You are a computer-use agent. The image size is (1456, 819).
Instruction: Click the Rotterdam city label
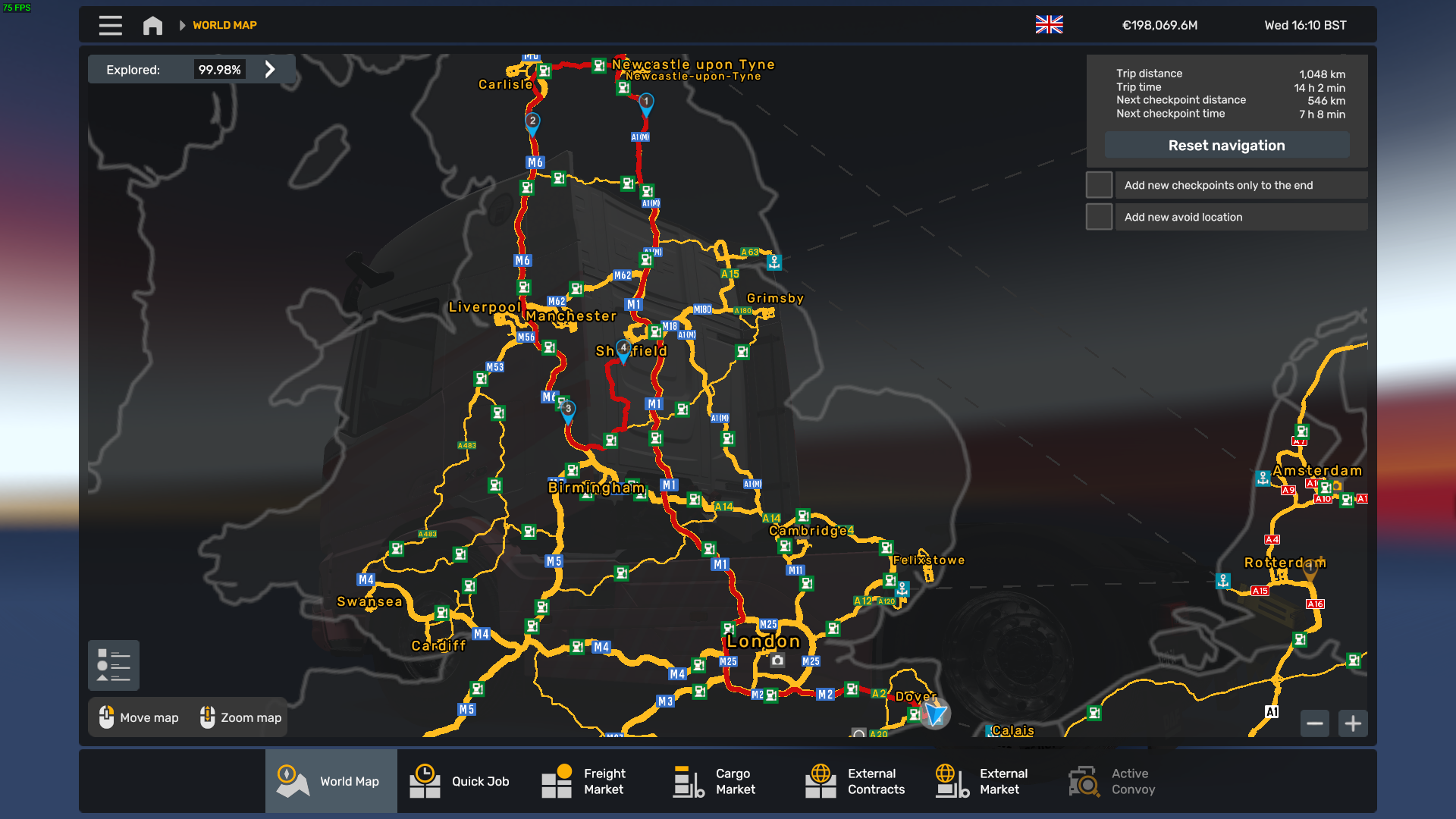[x=1285, y=563]
